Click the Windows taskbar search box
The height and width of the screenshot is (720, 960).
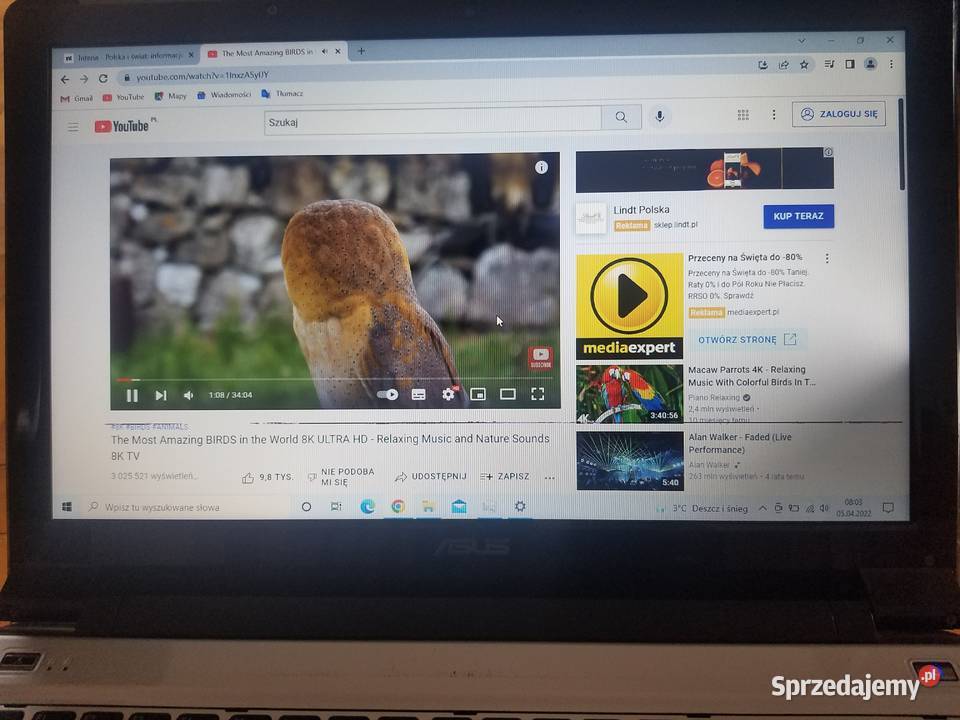(187, 507)
